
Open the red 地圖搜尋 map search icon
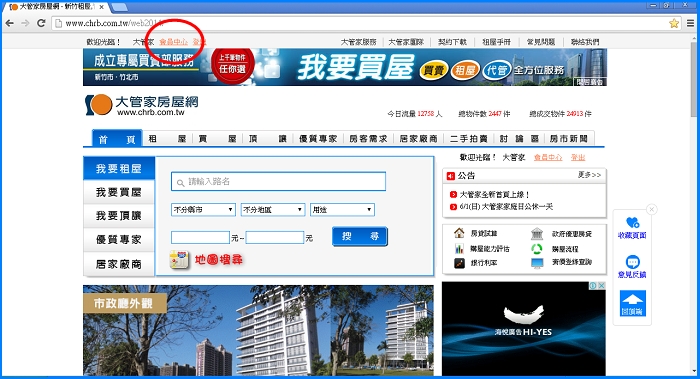pos(179,260)
